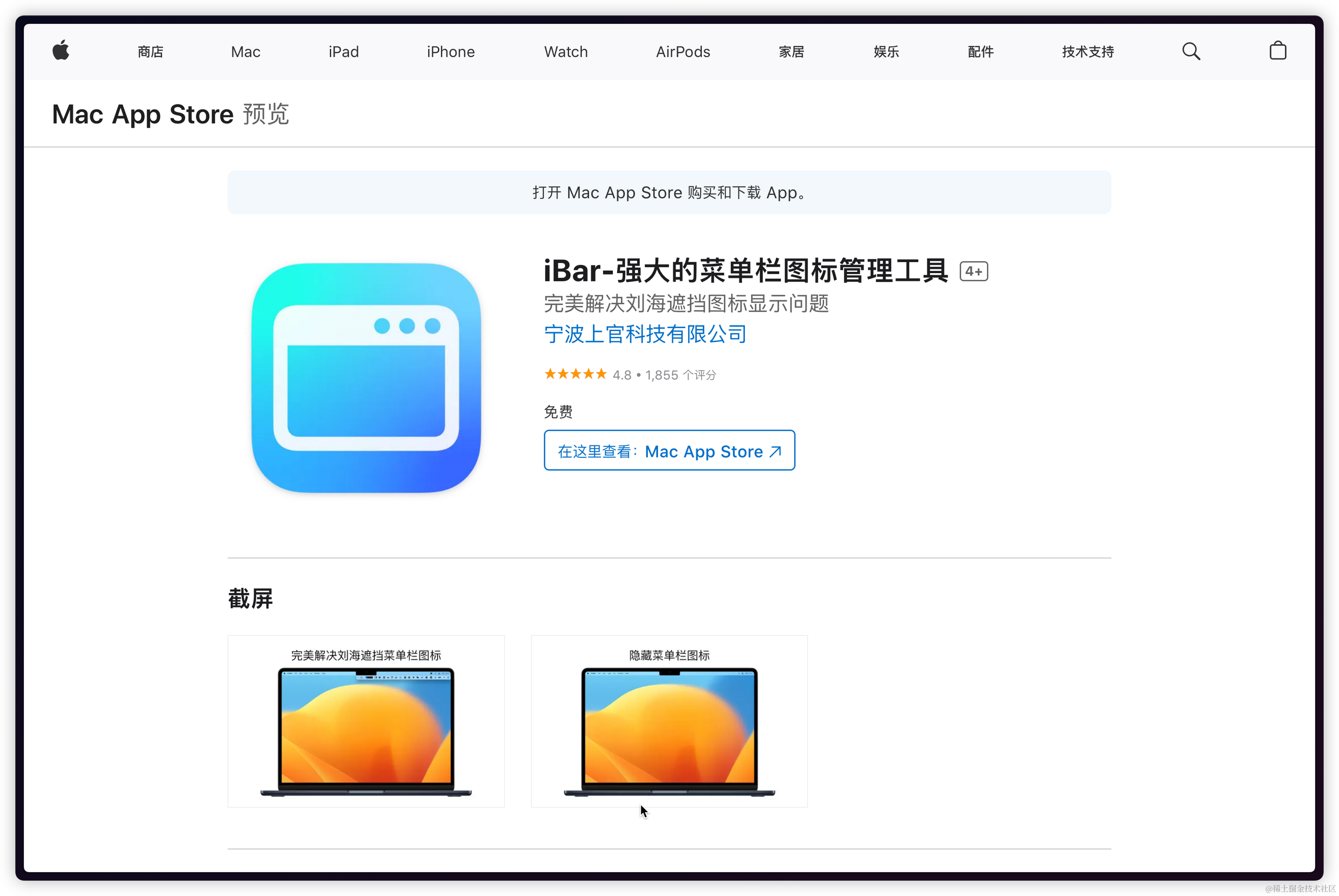Open the 配件 navigation item
The height and width of the screenshot is (896, 1339).
[980, 52]
